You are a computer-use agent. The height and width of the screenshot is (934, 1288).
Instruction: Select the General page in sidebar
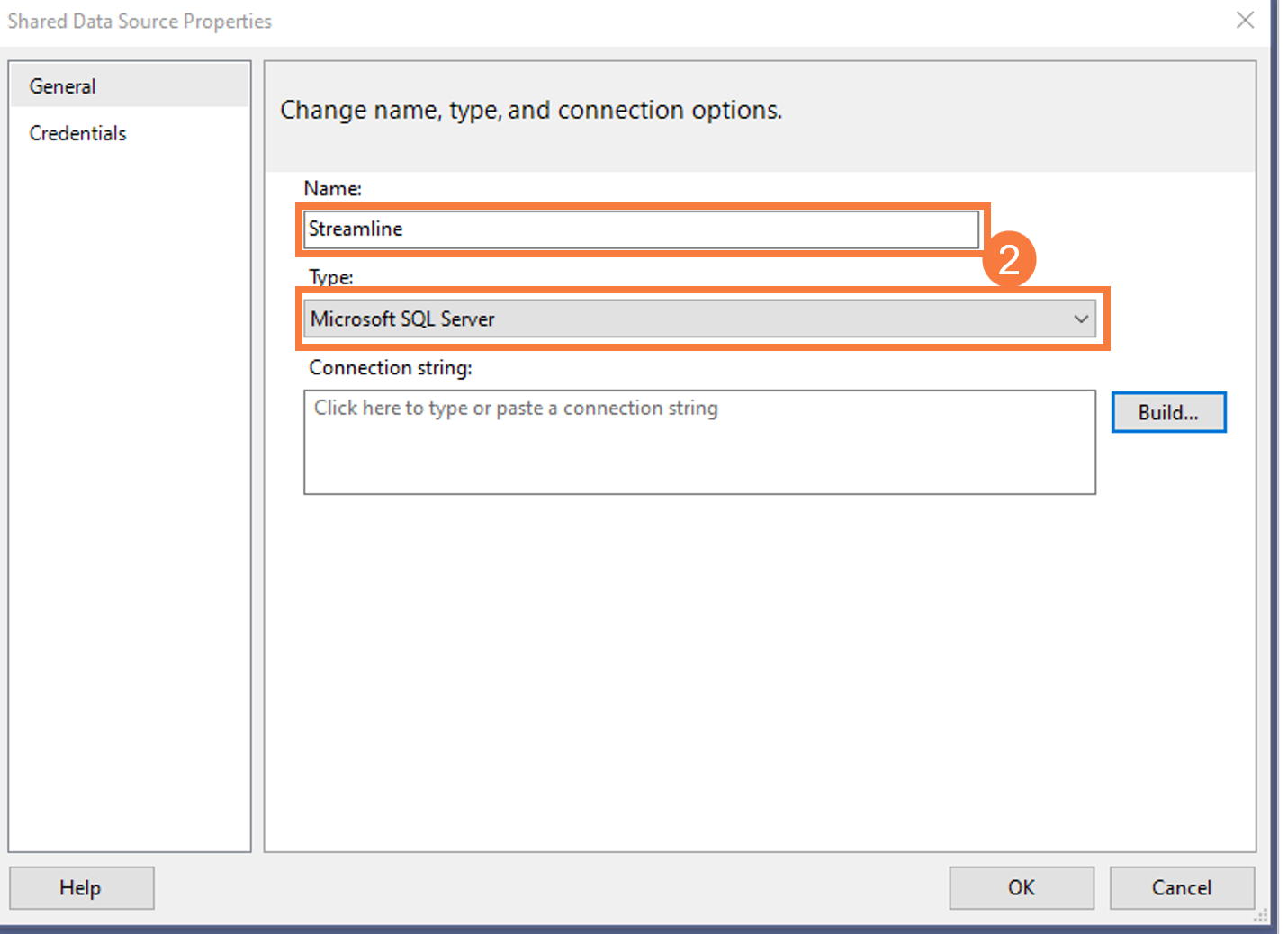pyautogui.click(x=129, y=86)
